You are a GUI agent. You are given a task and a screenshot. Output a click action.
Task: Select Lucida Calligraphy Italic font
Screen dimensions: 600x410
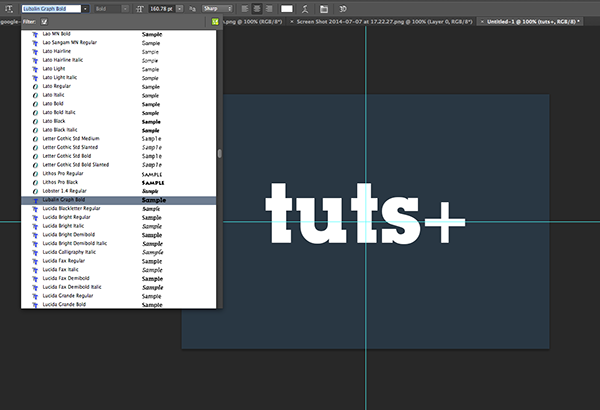119,253
